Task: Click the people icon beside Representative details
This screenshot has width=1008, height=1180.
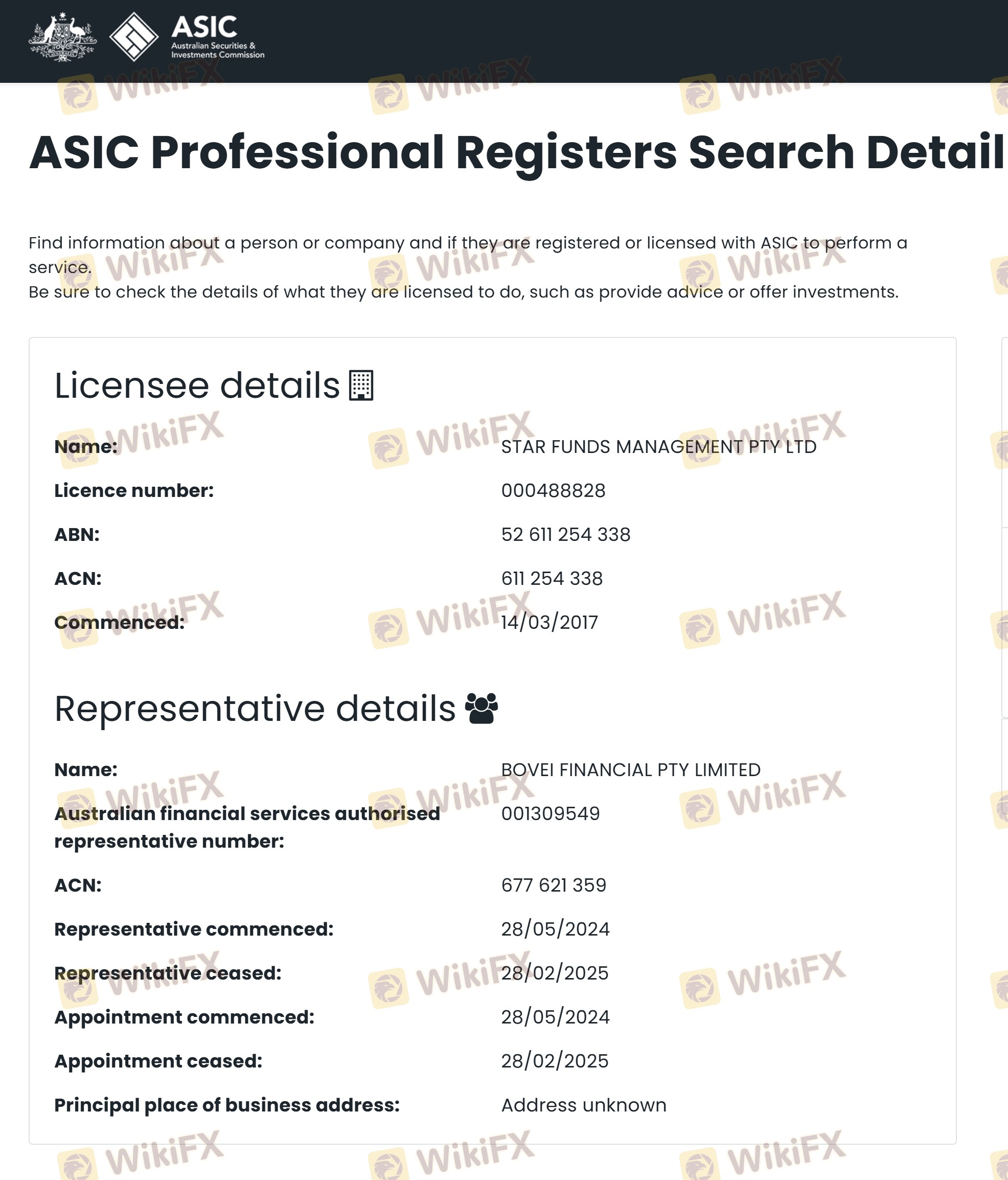Action: [x=481, y=708]
